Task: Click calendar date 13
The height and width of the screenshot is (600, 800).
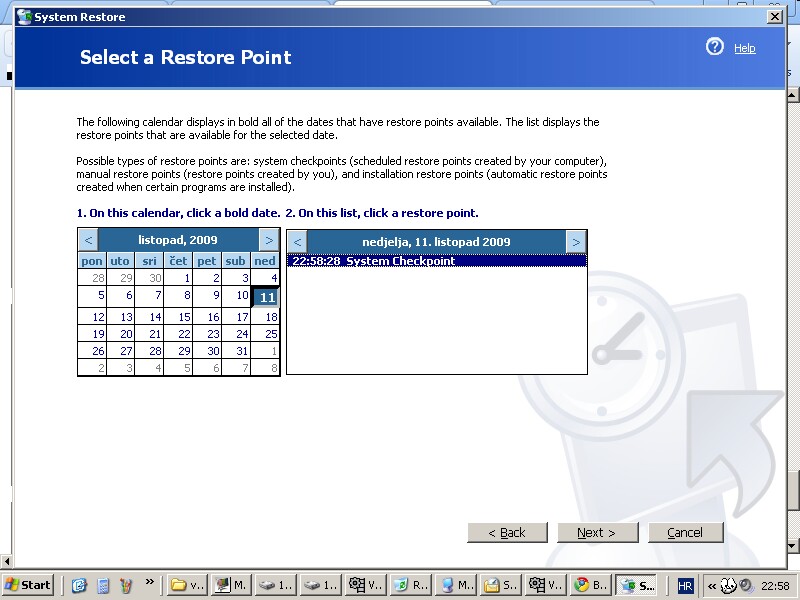Action: [x=120, y=317]
